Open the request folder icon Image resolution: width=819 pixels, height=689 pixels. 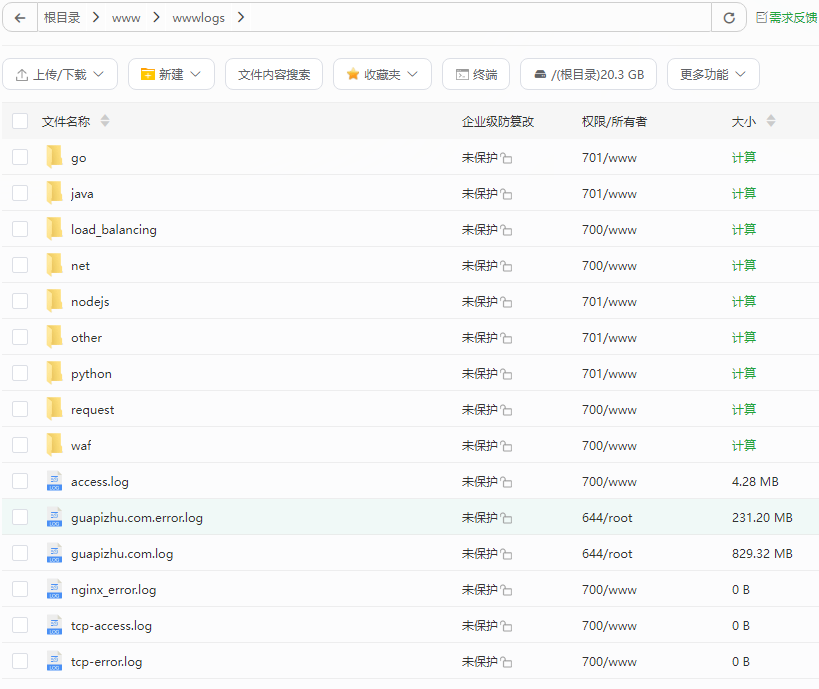pyautogui.click(x=54, y=409)
